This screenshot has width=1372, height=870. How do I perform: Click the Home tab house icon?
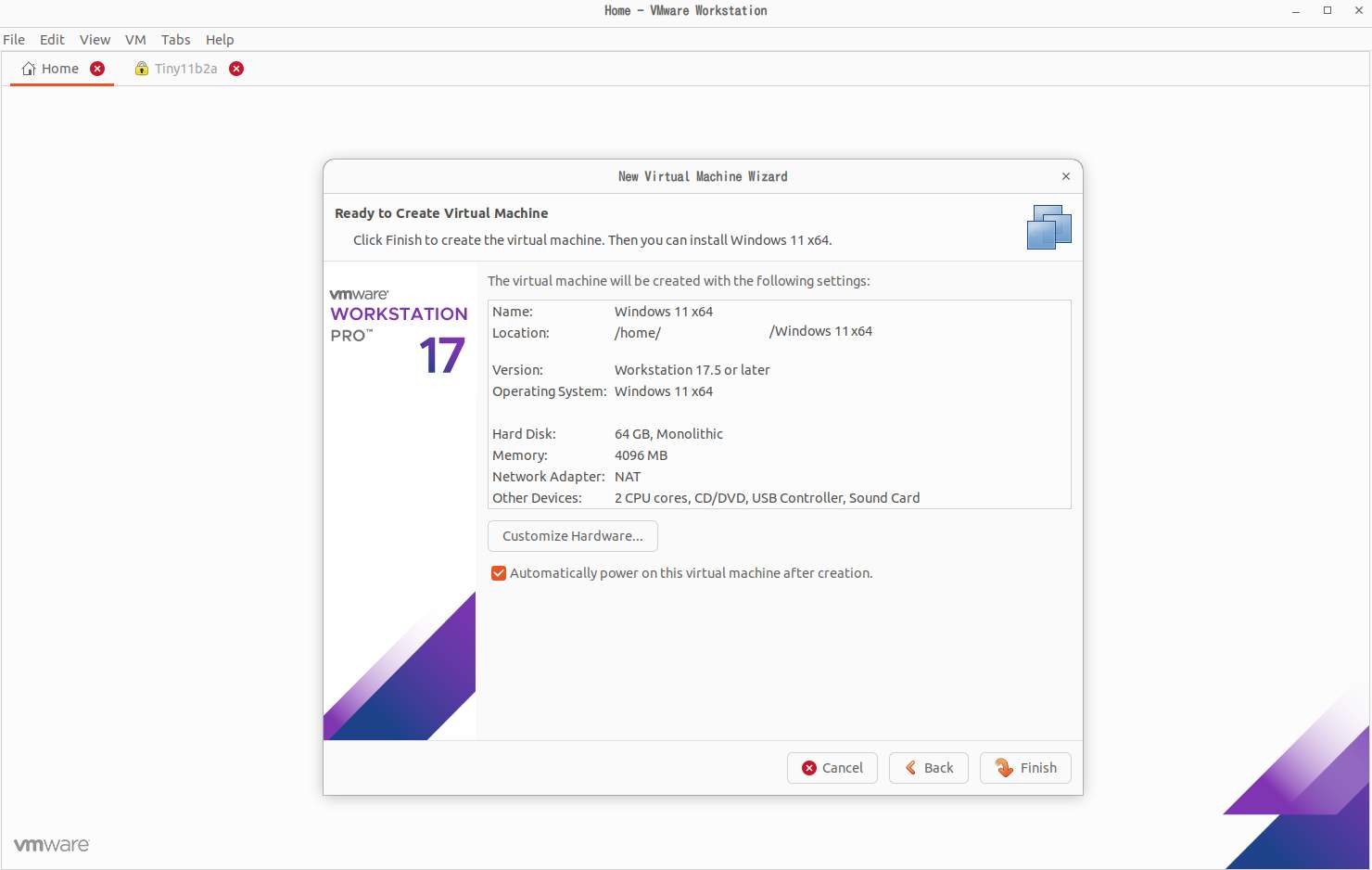pyautogui.click(x=29, y=69)
